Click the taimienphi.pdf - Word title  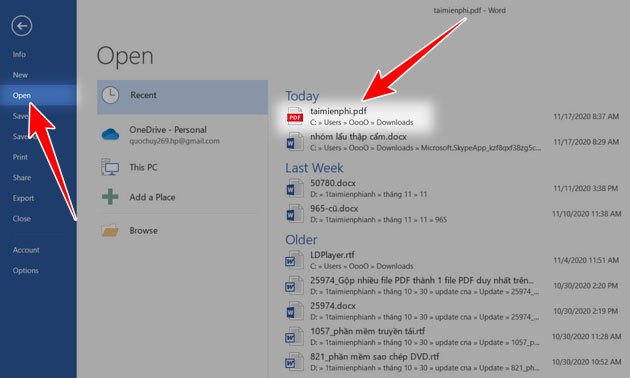tap(469, 10)
